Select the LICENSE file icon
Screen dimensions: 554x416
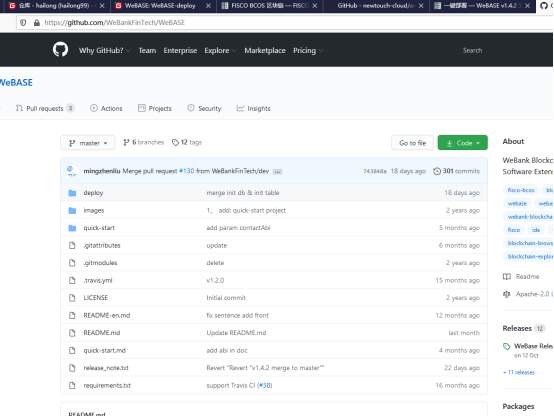coord(72,298)
